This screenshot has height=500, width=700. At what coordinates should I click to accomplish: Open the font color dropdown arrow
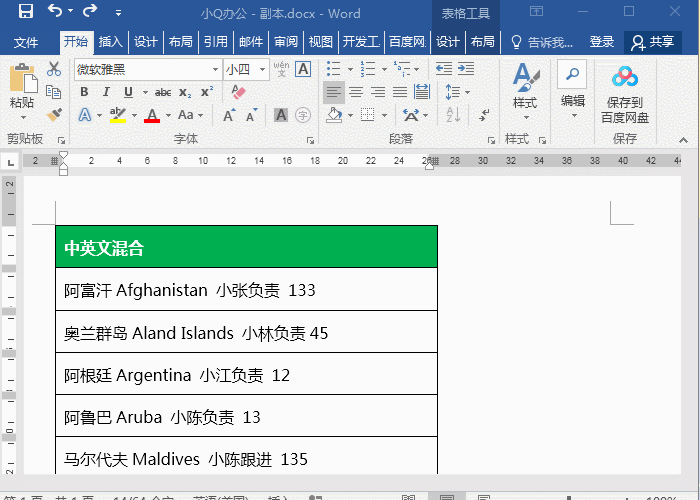[x=168, y=115]
